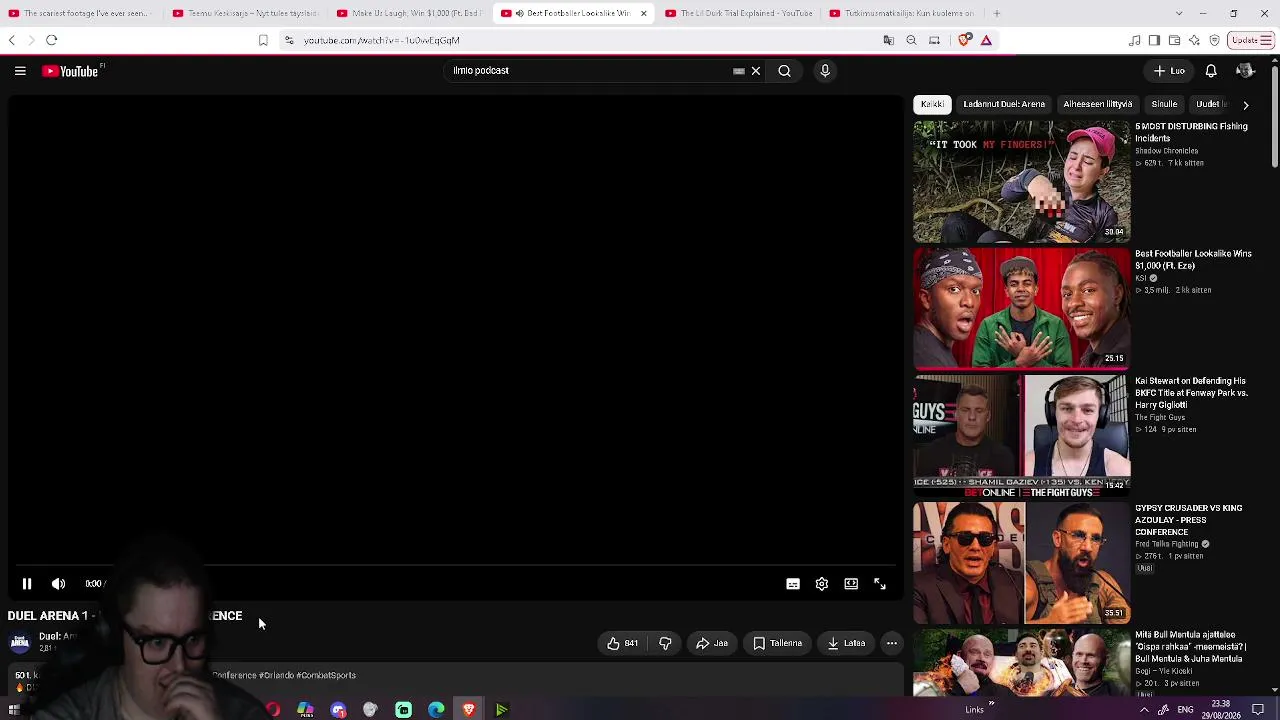1280x720 pixels.
Task: Show more filter chips with right arrow
Action: (1246, 104)
